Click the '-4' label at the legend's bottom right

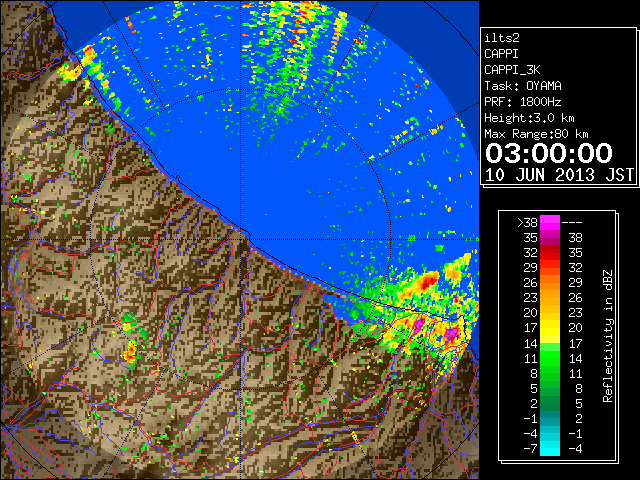click(574, 449)
